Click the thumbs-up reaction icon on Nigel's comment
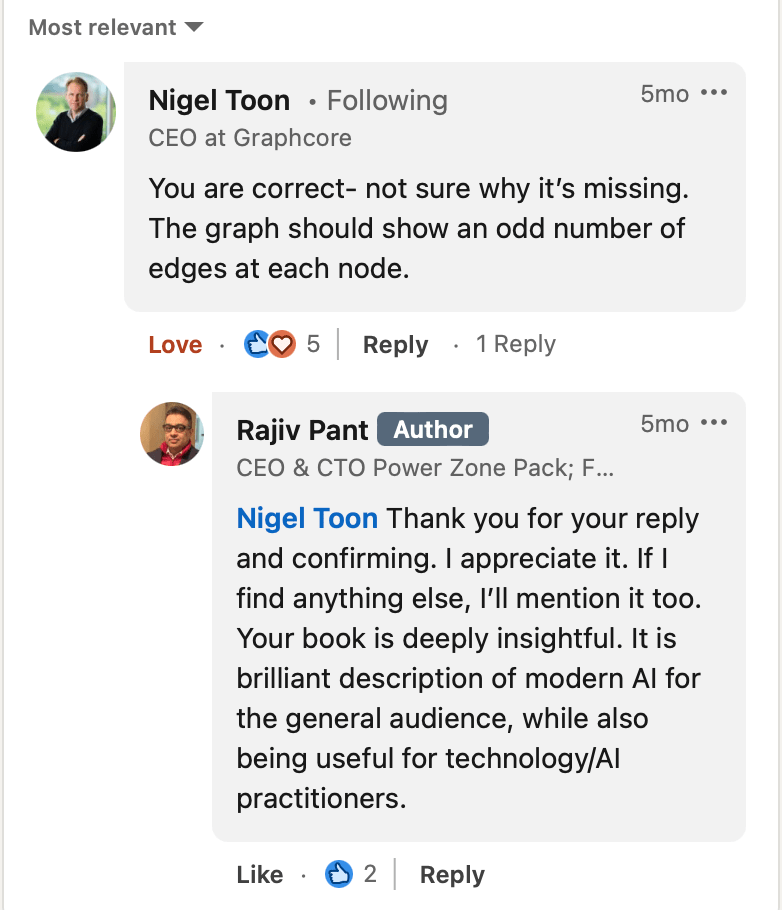Screen dimensions: 782x910 (257, 345)
